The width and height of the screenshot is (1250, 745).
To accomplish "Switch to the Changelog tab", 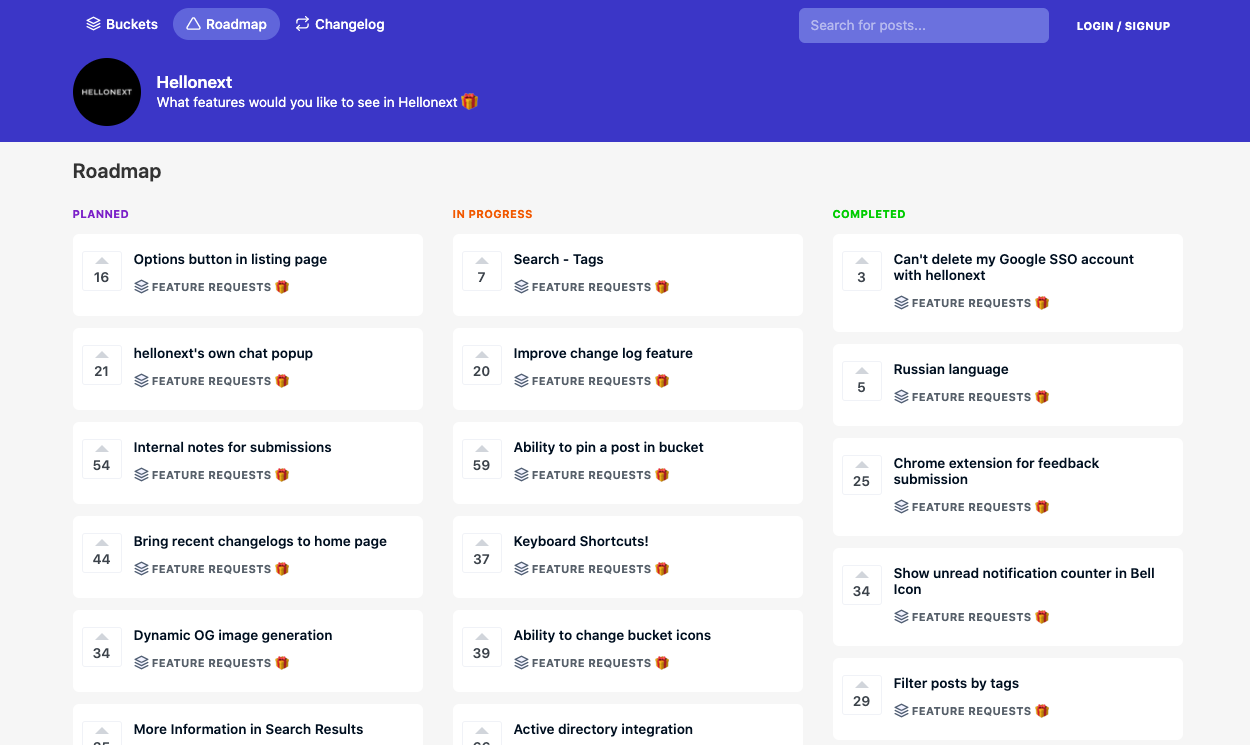I will tap(340, 24).
